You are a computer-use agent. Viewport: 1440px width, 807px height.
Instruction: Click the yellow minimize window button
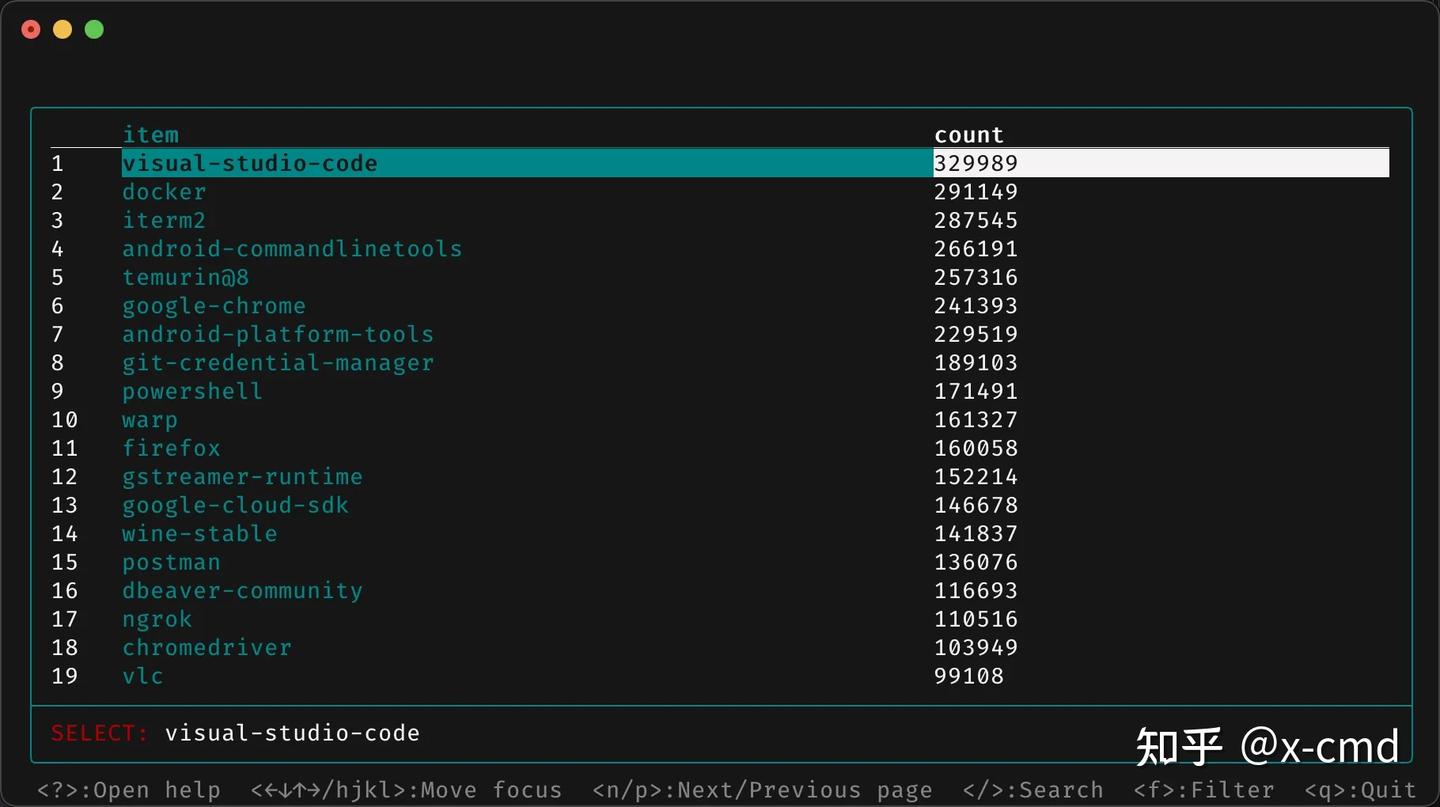tap(62, 30)
